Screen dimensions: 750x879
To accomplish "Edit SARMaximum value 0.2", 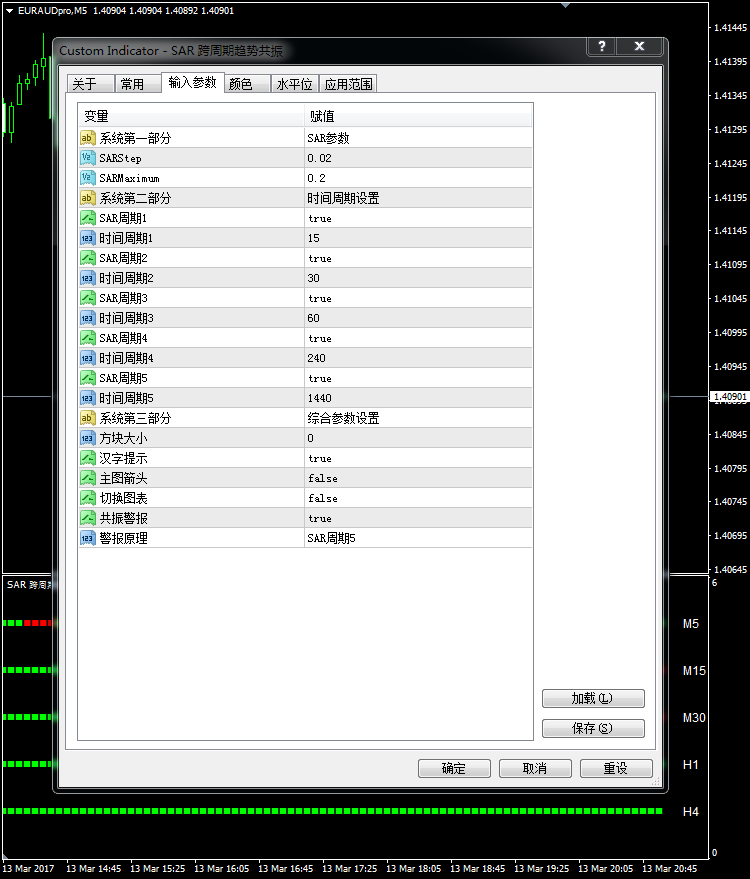I will coord(418,178).
